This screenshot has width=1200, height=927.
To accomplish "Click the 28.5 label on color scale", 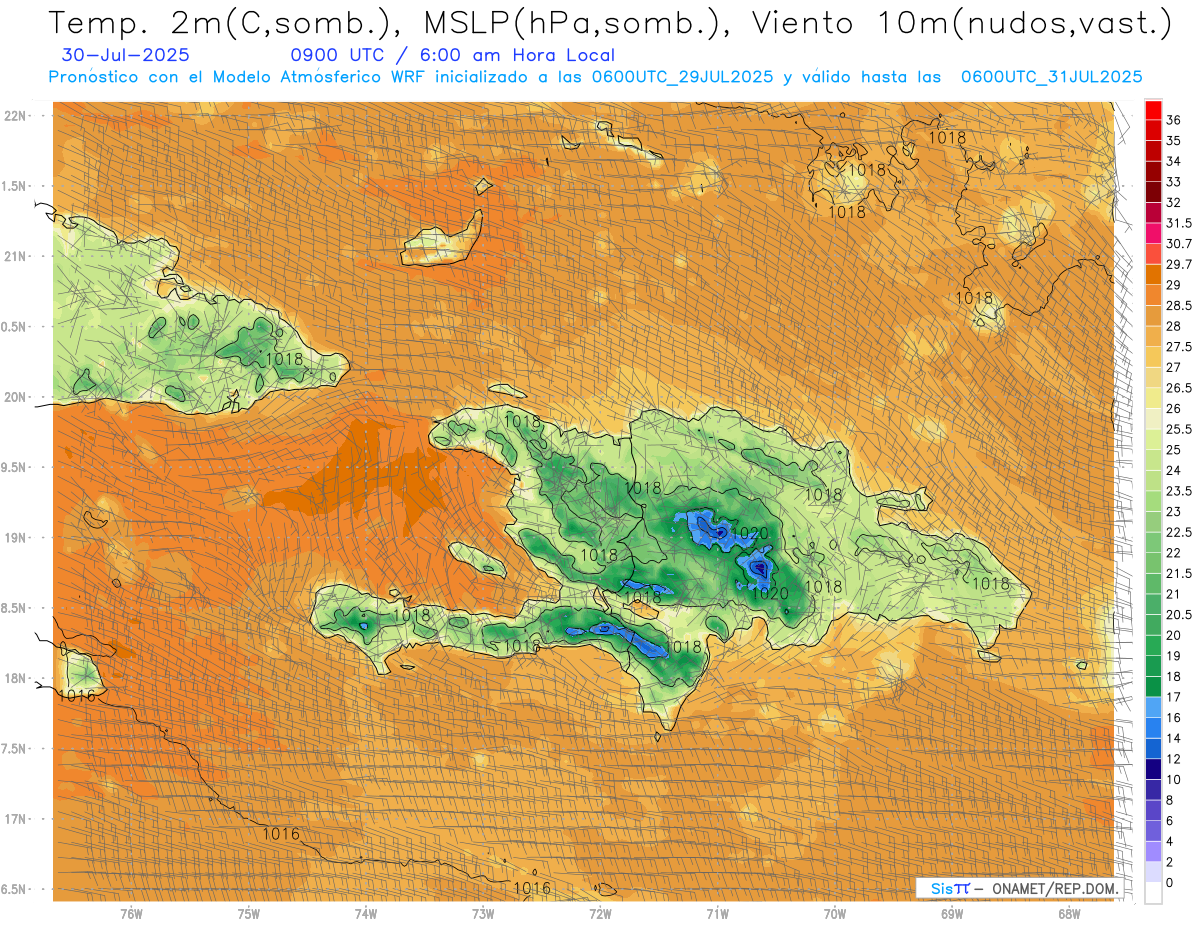I will click(1179, 305).
